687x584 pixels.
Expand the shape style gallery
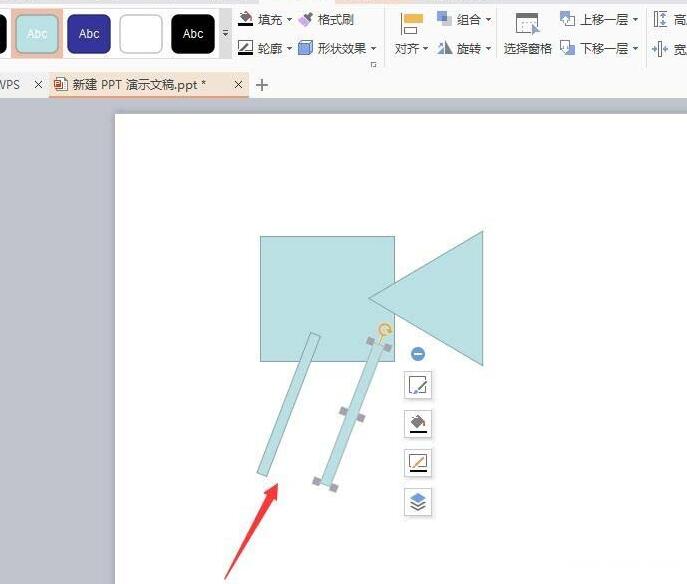[x=225, y=33]
